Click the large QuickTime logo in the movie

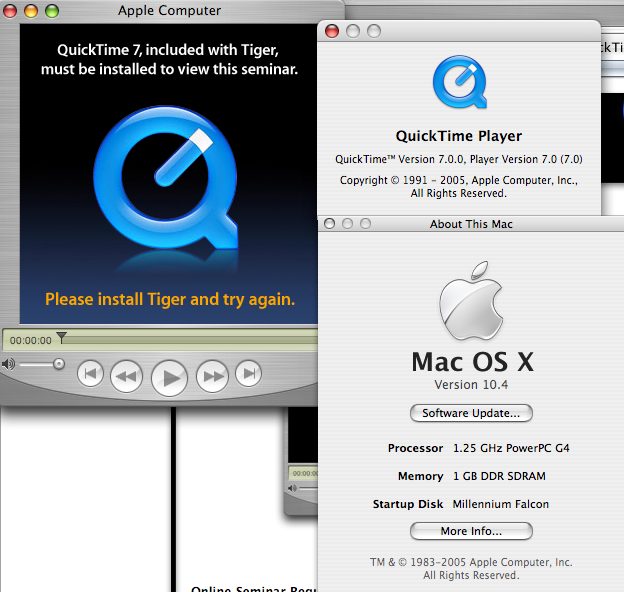166,178
